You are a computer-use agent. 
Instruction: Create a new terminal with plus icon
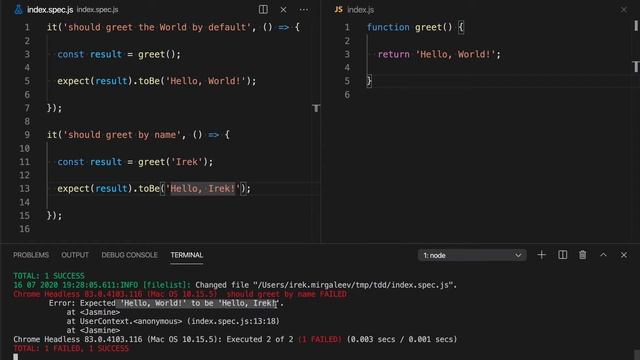tap(542, 255)
